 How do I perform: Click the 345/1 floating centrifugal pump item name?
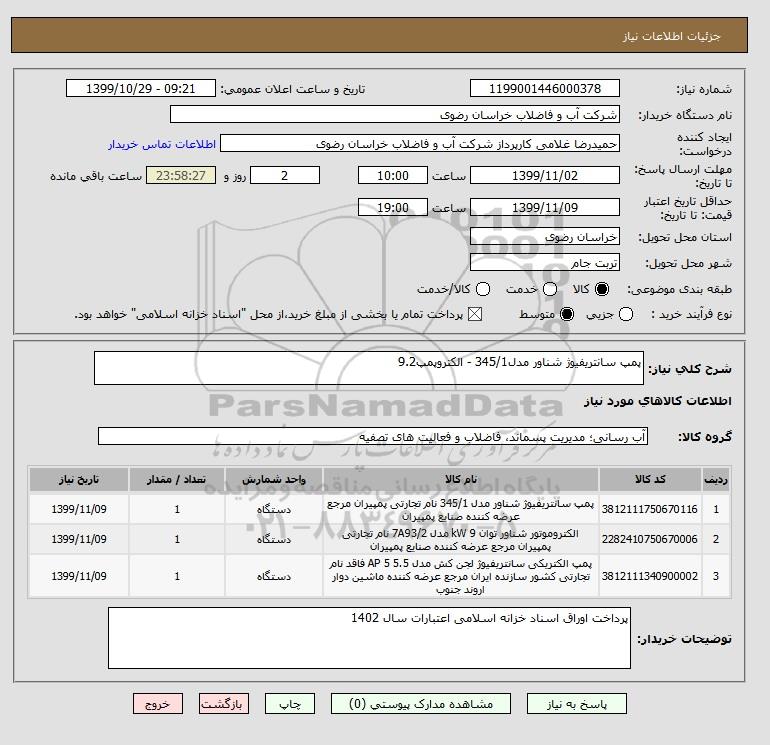click(x=461, y=510)
